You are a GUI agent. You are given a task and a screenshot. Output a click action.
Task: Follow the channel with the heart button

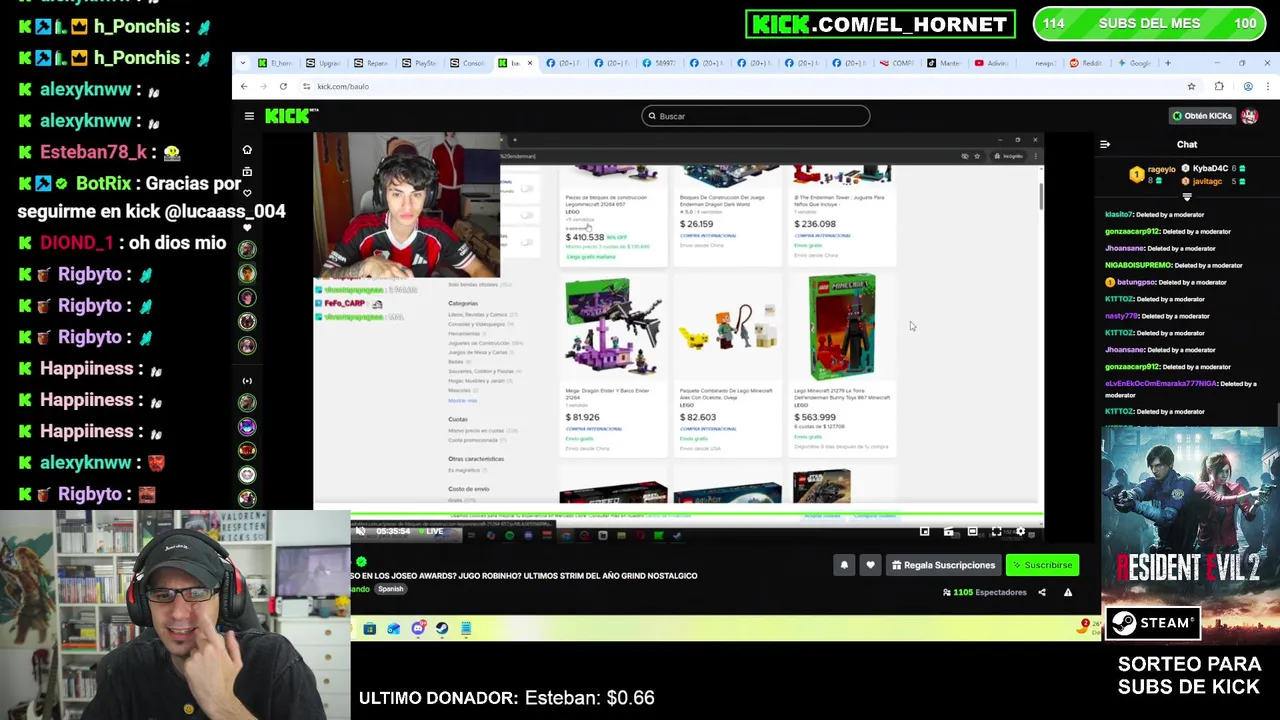(870, 565)
